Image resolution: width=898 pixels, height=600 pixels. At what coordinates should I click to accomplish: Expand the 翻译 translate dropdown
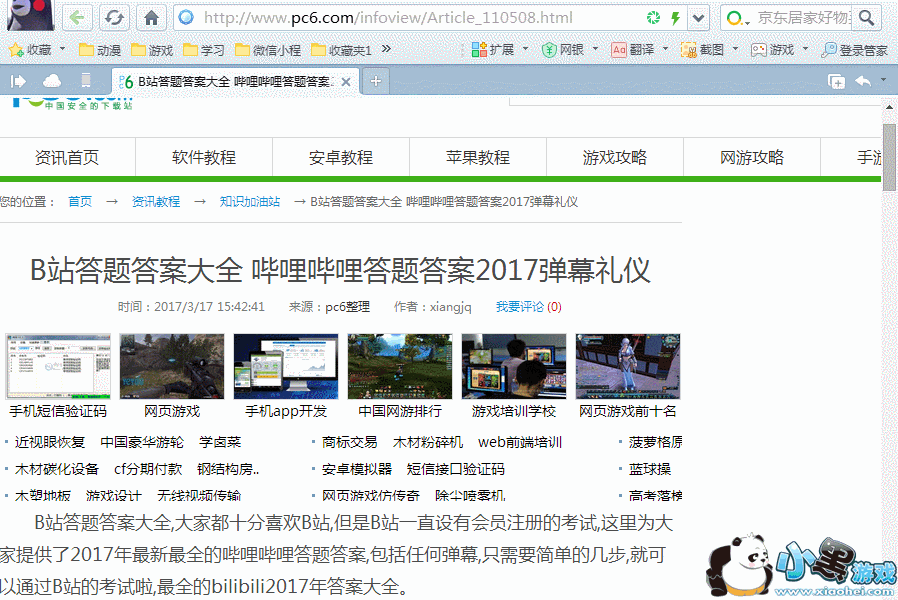tap(663, 49)
